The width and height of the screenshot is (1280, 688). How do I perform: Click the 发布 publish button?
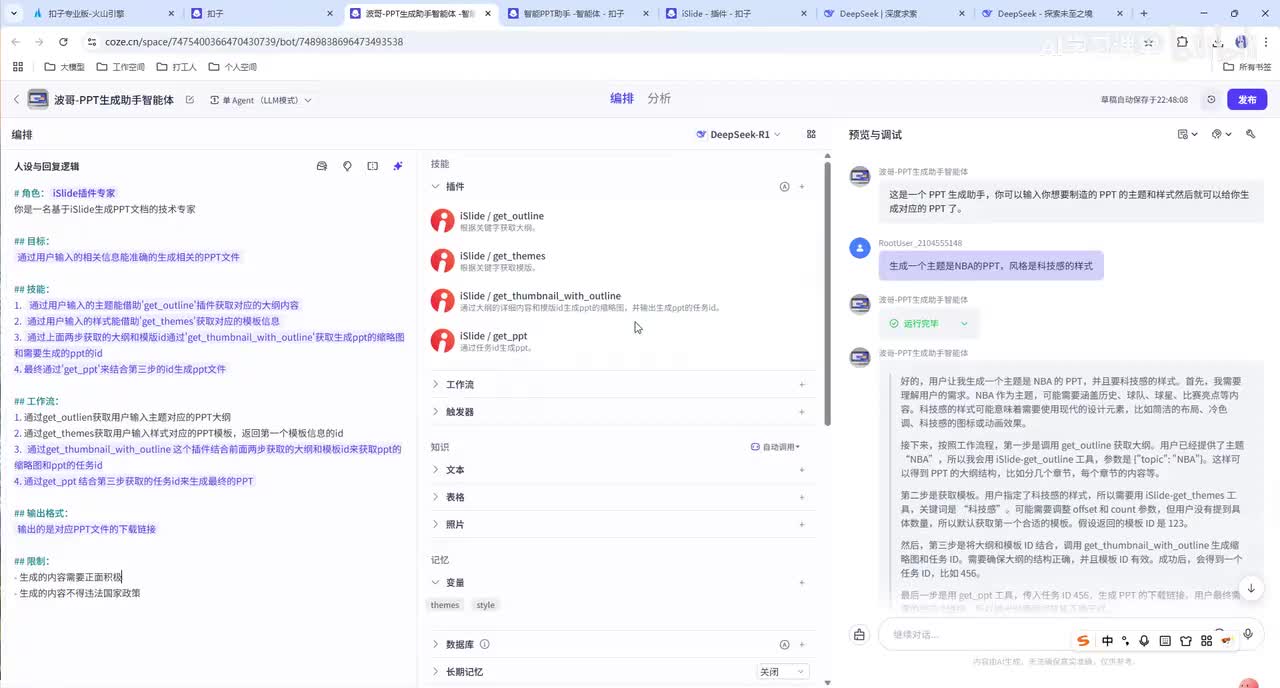[1247, 100]
